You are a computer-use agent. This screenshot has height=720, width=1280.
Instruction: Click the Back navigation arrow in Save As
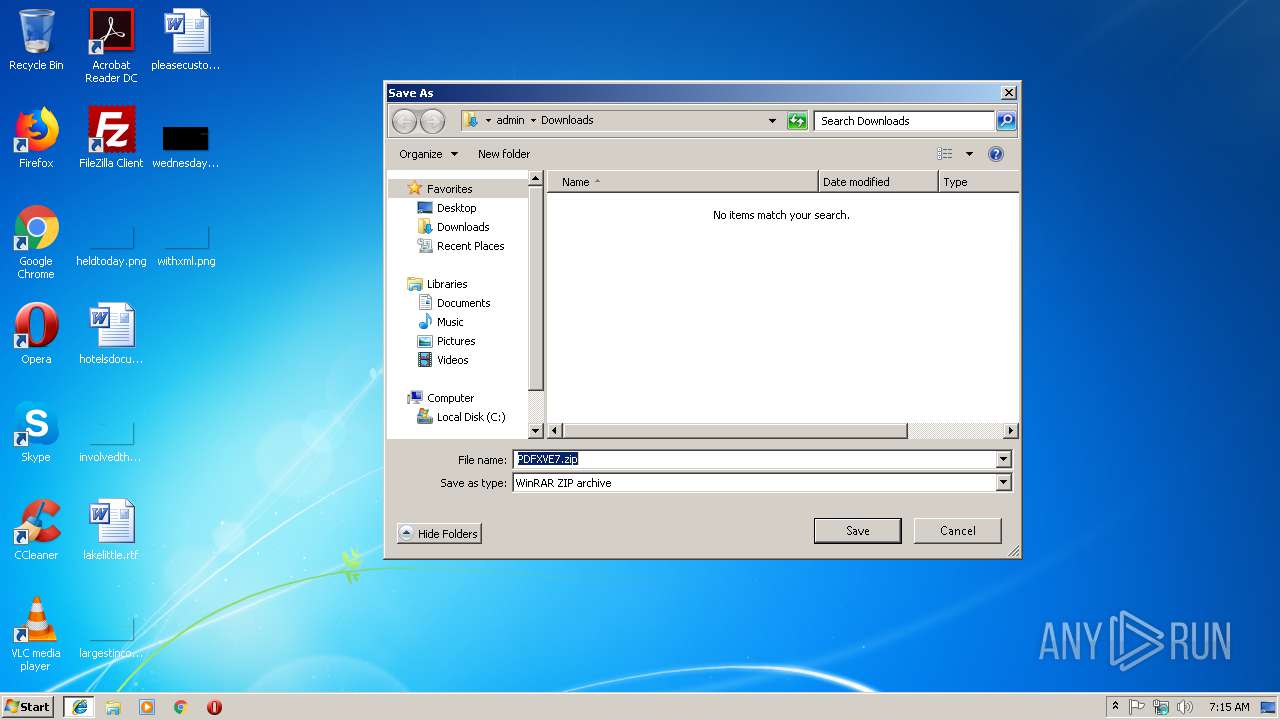click(404, 121)
